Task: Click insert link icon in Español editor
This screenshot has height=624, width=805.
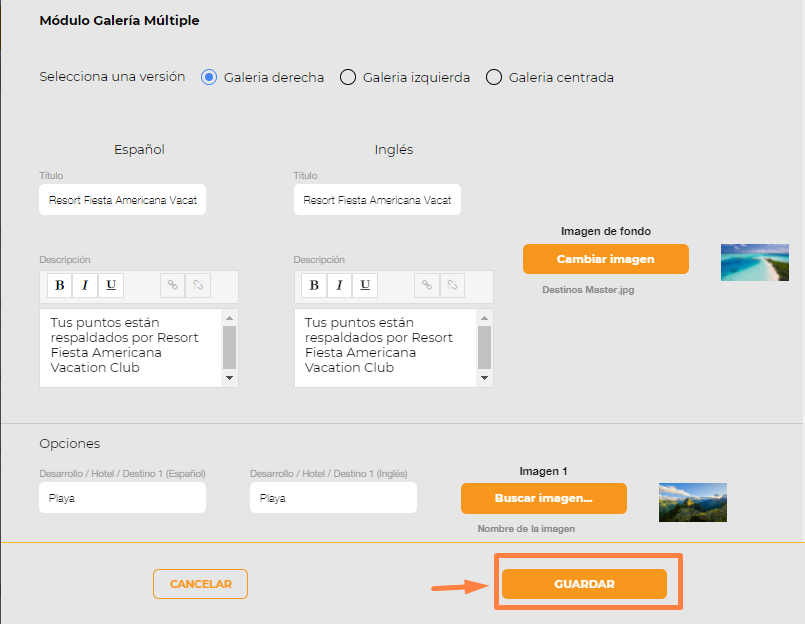Action: (x=172, y=285)
